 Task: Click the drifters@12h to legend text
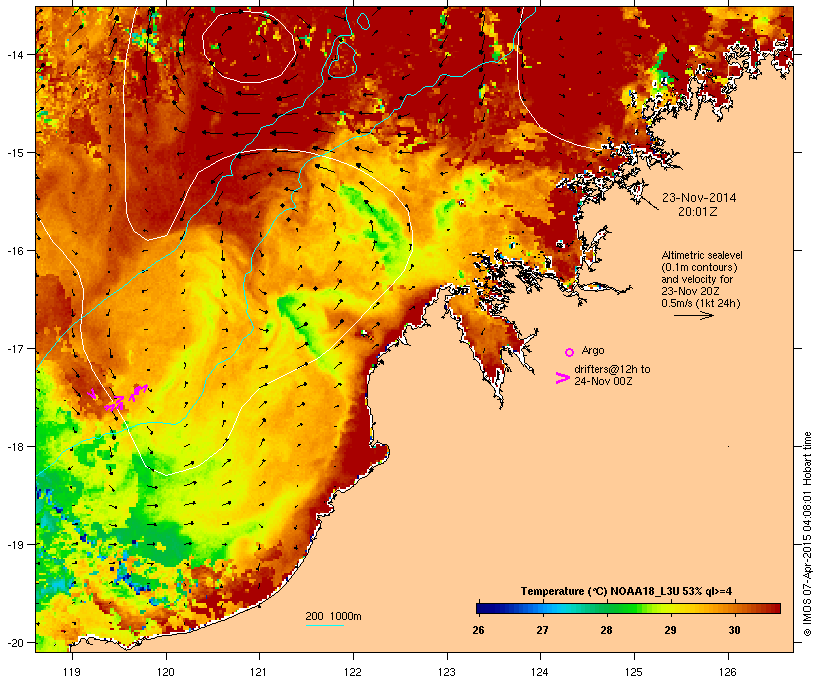[612, 369]
